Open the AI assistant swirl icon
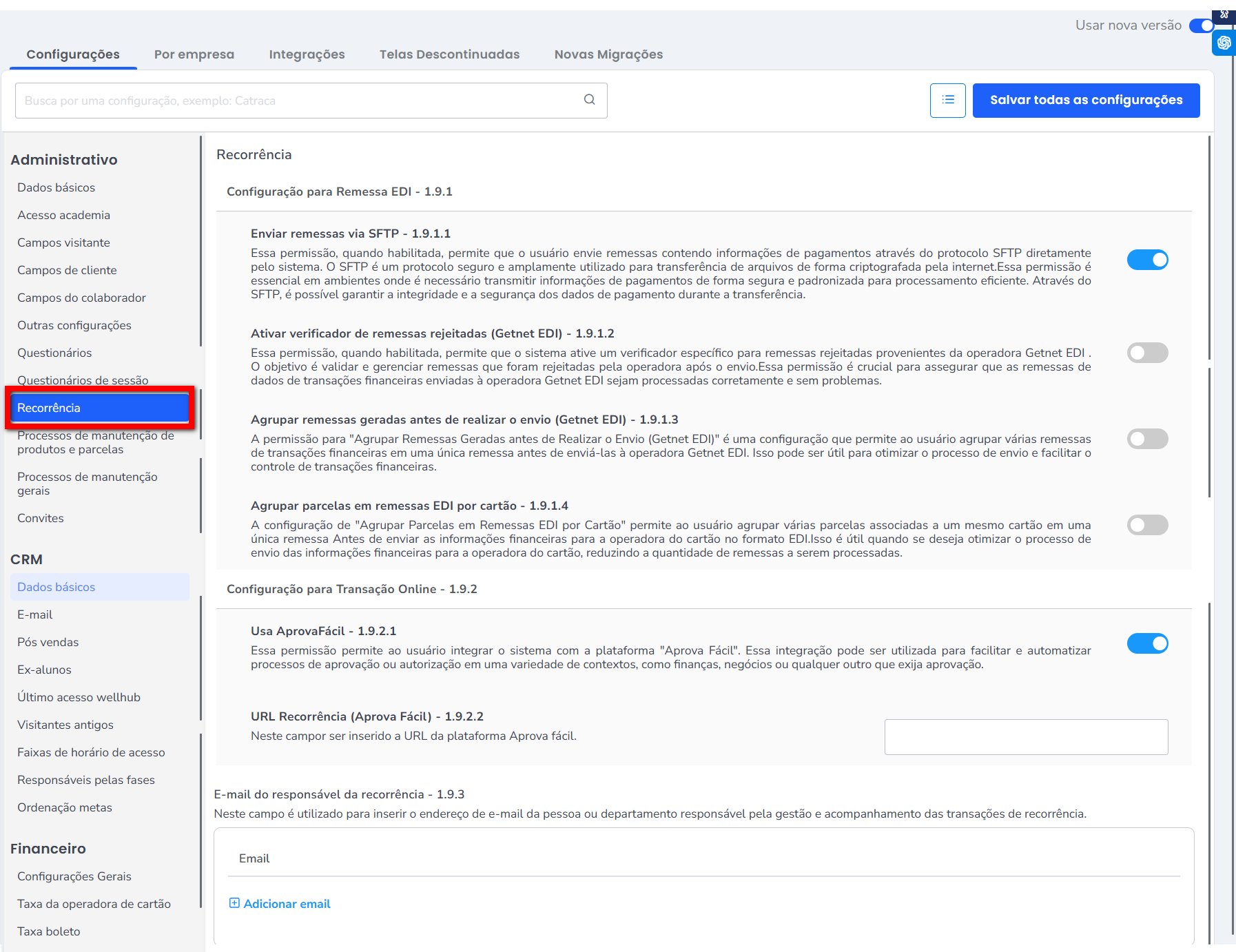Screen dimensions: 1236x952 tap(1224, 43)
